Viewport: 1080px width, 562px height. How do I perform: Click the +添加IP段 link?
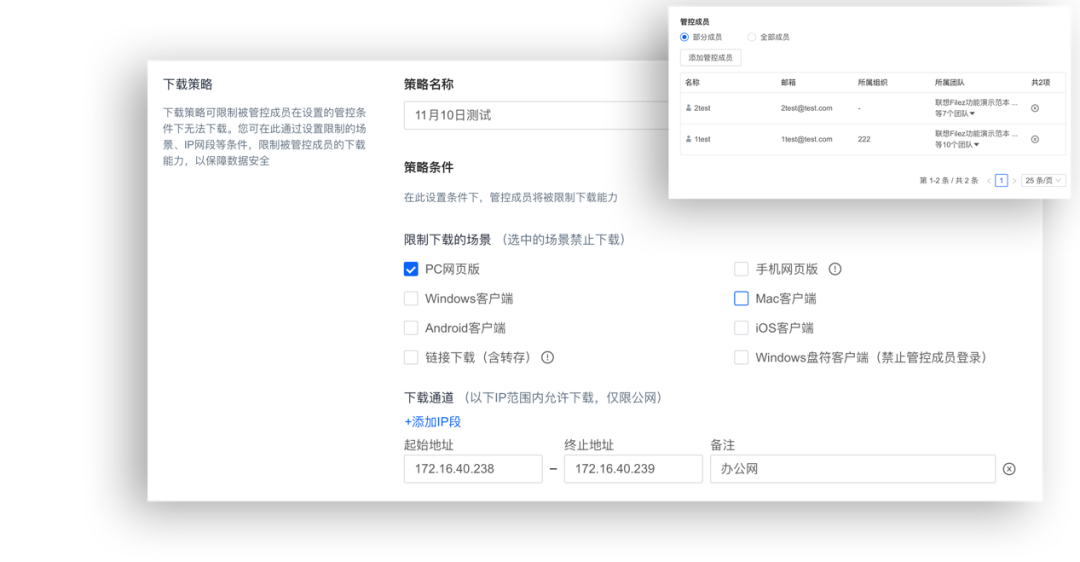point(433,422)
